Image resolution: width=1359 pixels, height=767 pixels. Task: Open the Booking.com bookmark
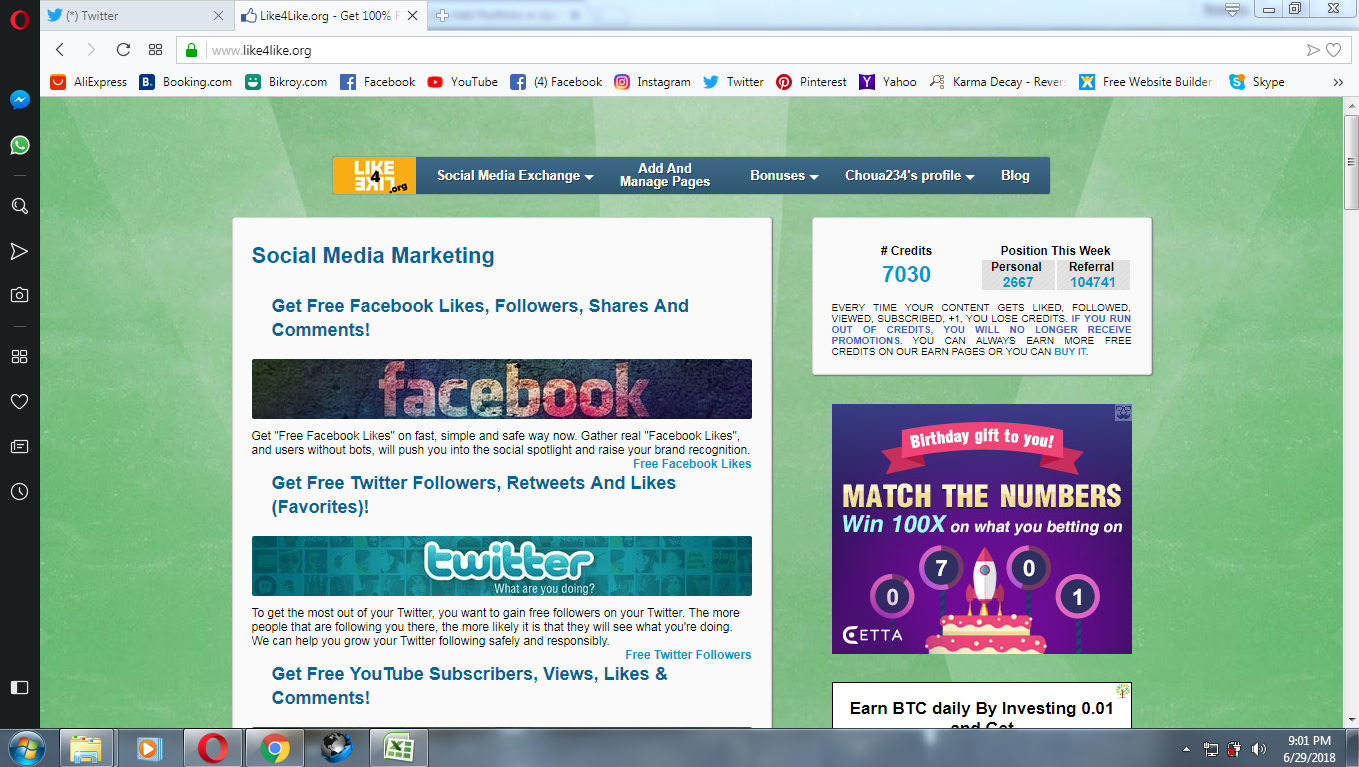[185, 82]
